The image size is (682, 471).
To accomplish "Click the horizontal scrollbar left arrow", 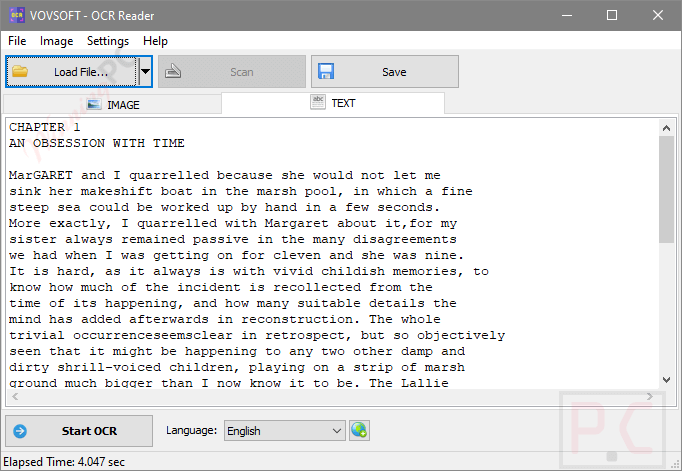I will (x=15, y=396).
